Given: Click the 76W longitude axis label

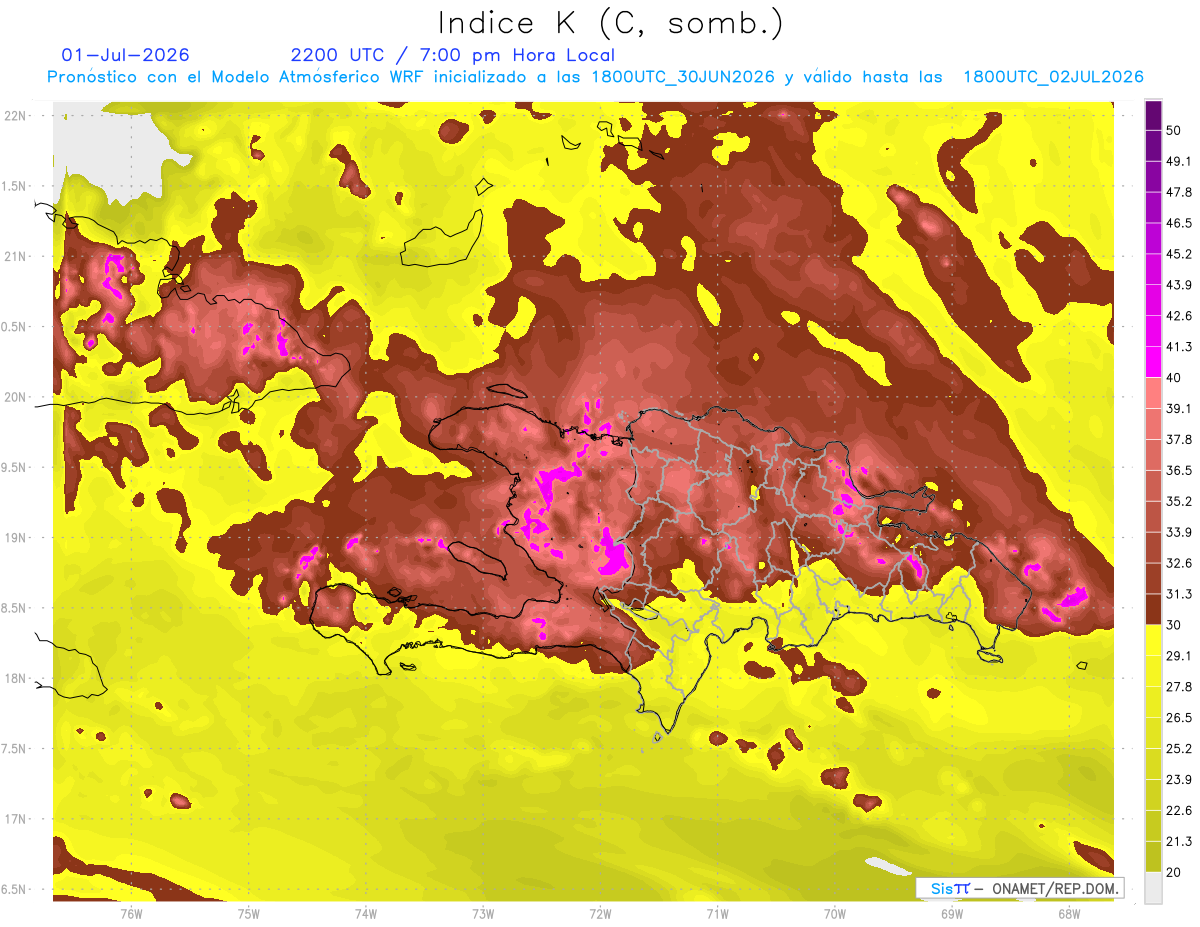Looking at the screenshot, I should [x=131, y=913].
